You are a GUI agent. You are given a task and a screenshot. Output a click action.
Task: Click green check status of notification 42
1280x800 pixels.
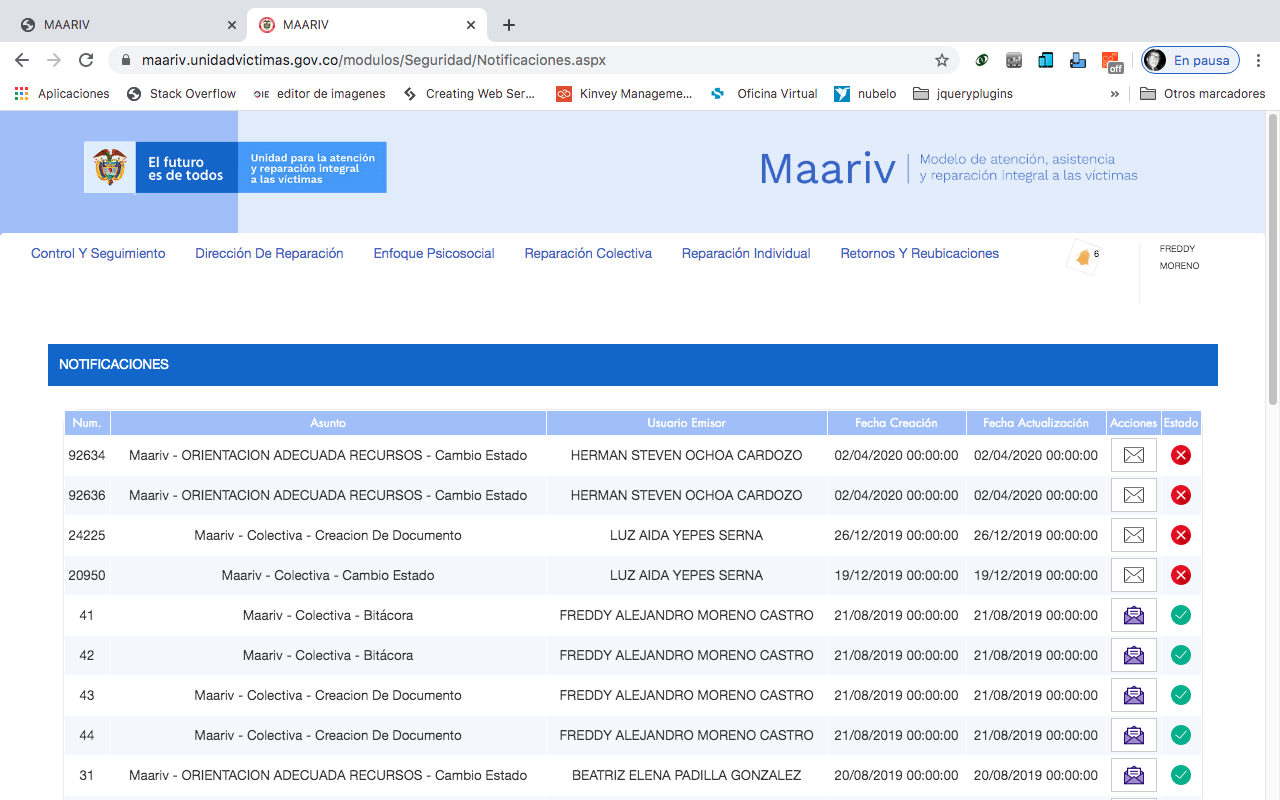pyautogui.click(x=1181, y=655)
